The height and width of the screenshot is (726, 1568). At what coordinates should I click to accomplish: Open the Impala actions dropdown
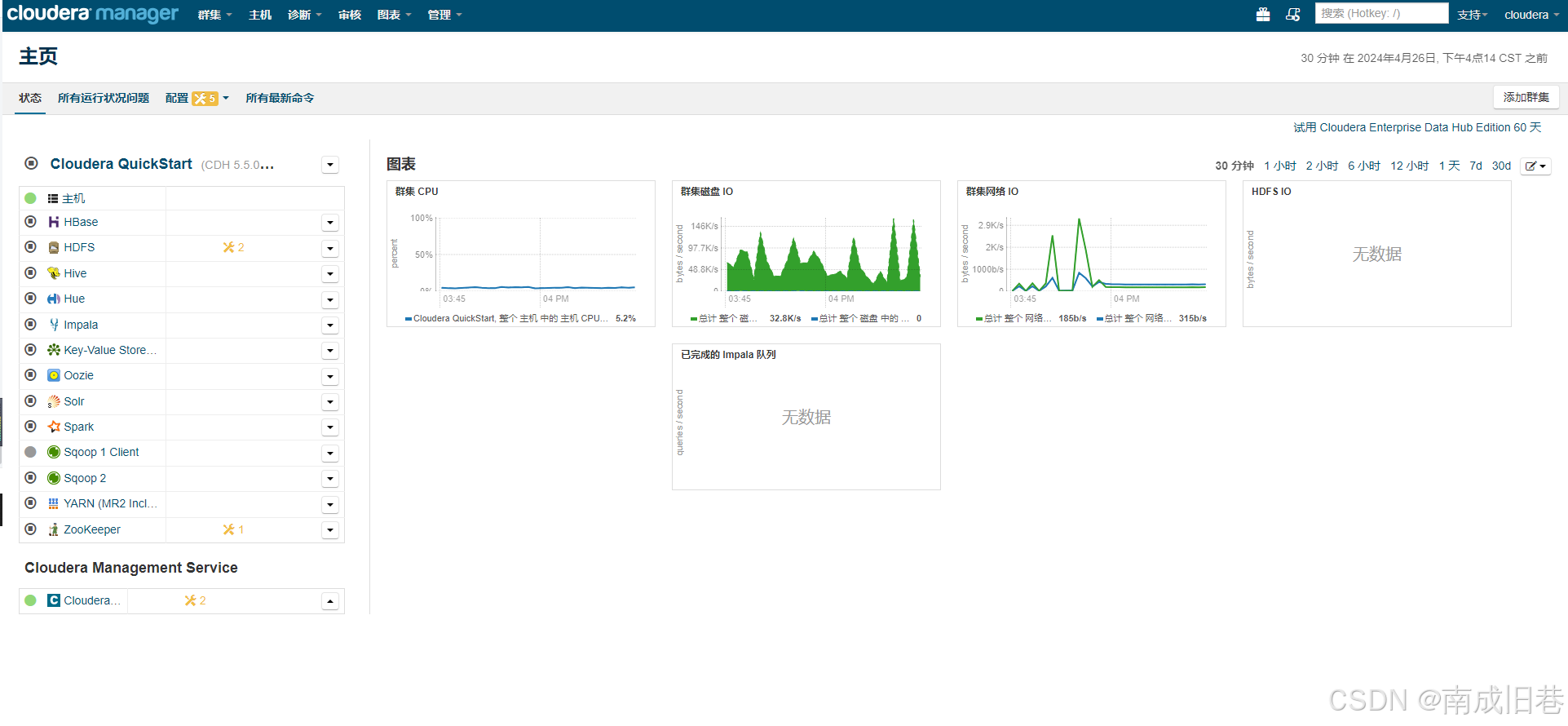(330, 325)
